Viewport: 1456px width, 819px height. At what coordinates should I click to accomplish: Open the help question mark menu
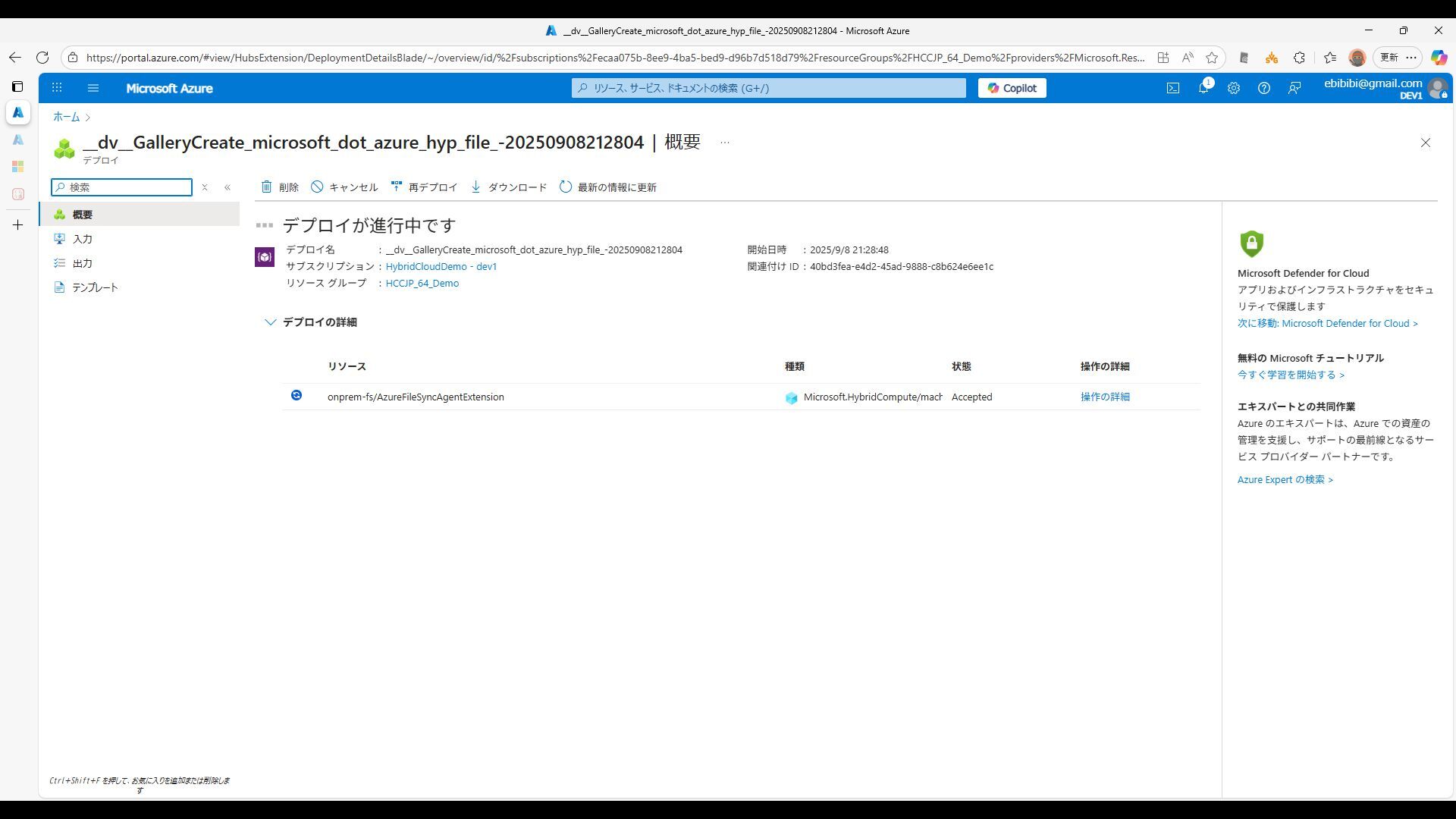click(x=1264, y=88)
